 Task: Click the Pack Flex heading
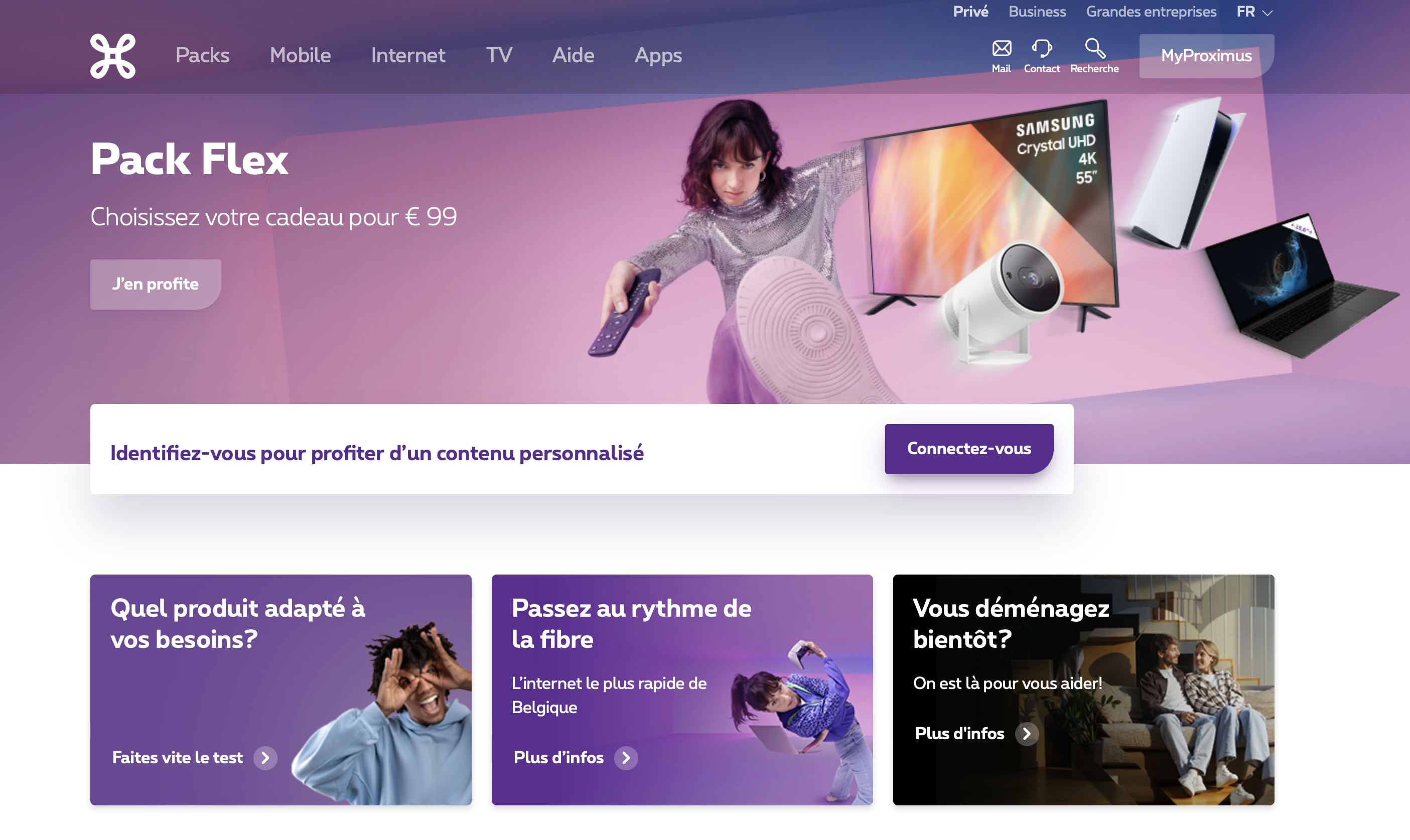[x=189, y=159]
